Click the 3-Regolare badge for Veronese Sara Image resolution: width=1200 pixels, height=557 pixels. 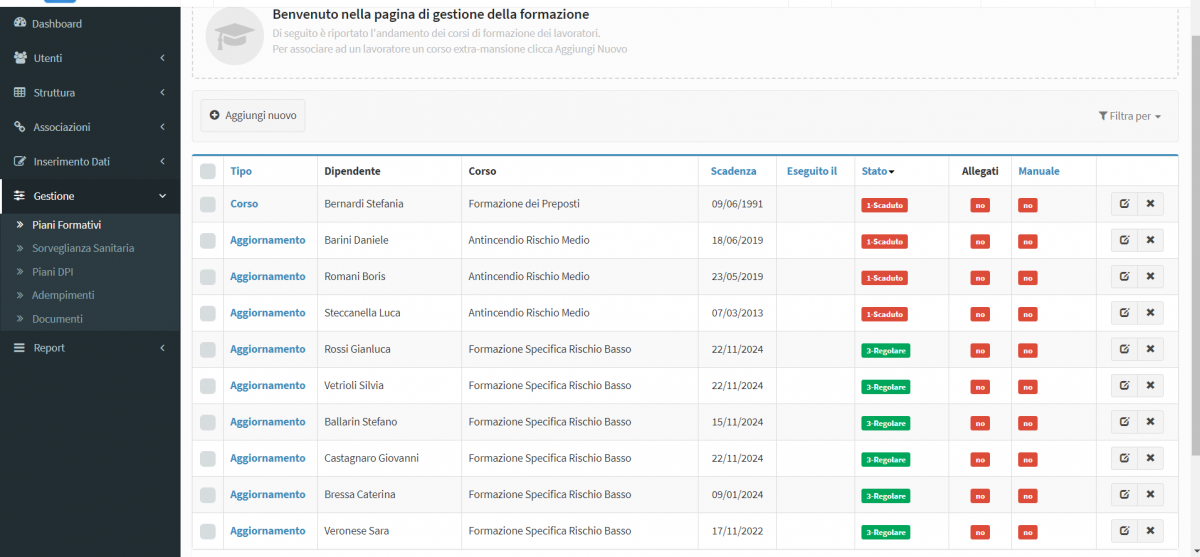coord(886,532)
